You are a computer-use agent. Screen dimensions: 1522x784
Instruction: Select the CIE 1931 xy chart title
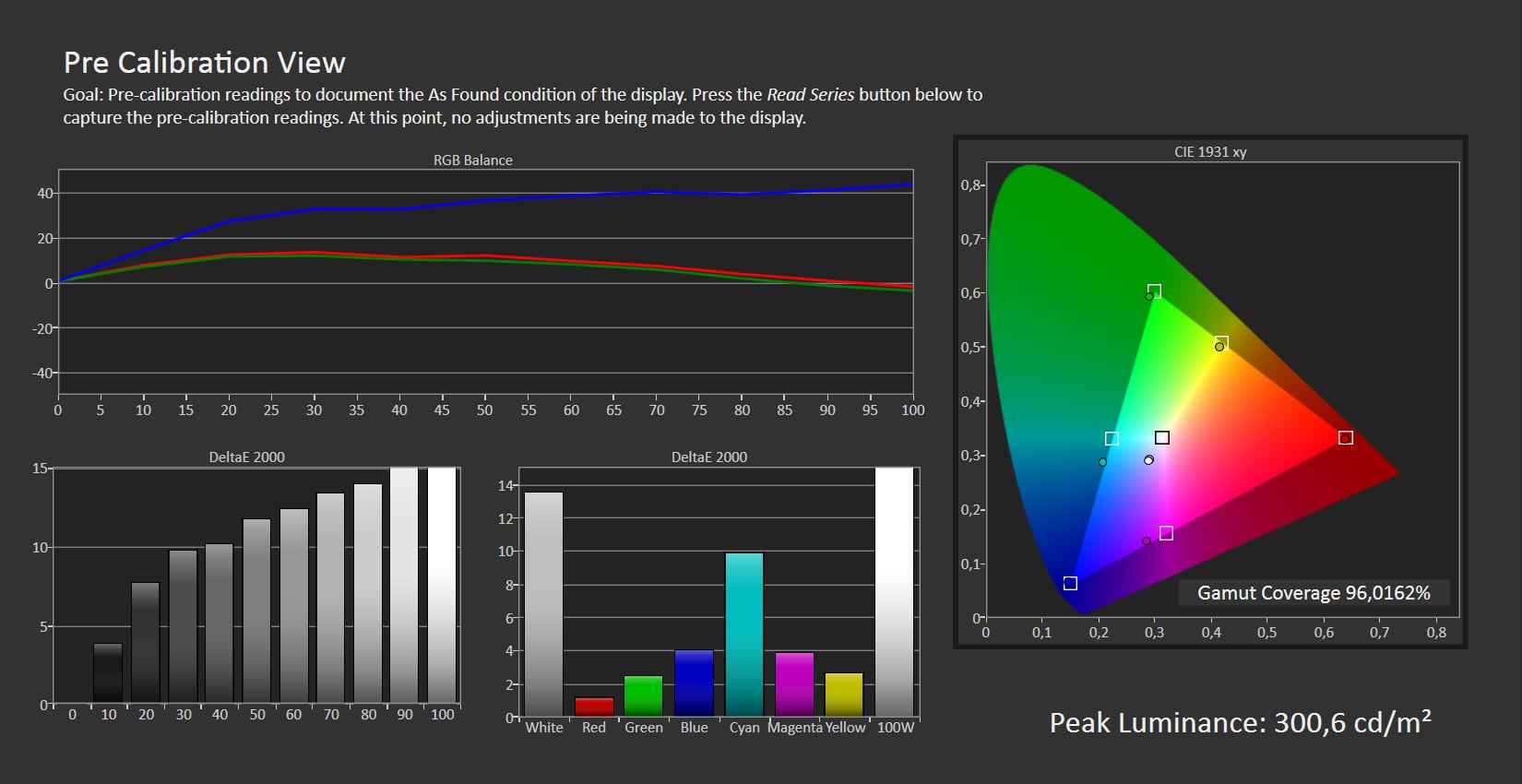coord(1210,151)
